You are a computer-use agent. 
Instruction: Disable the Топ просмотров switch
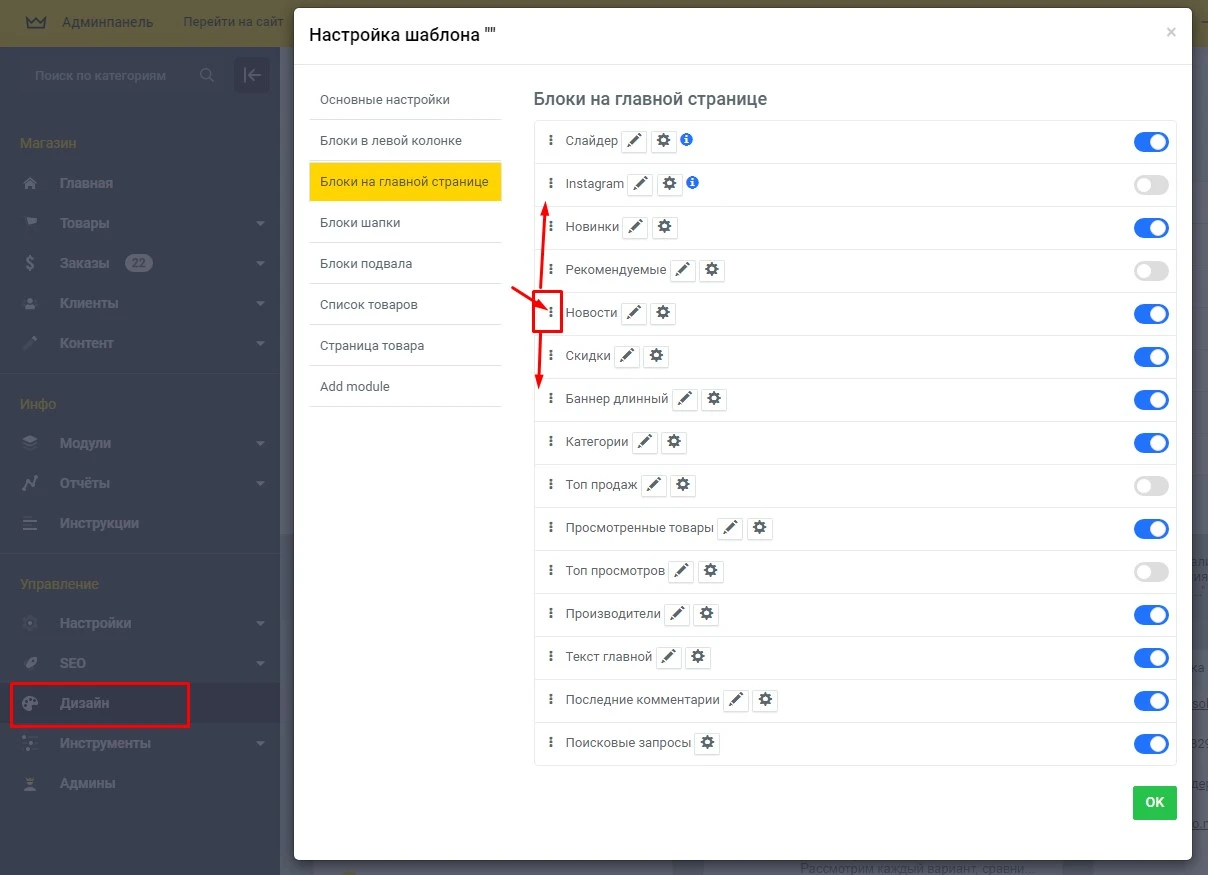[1150, 571]
